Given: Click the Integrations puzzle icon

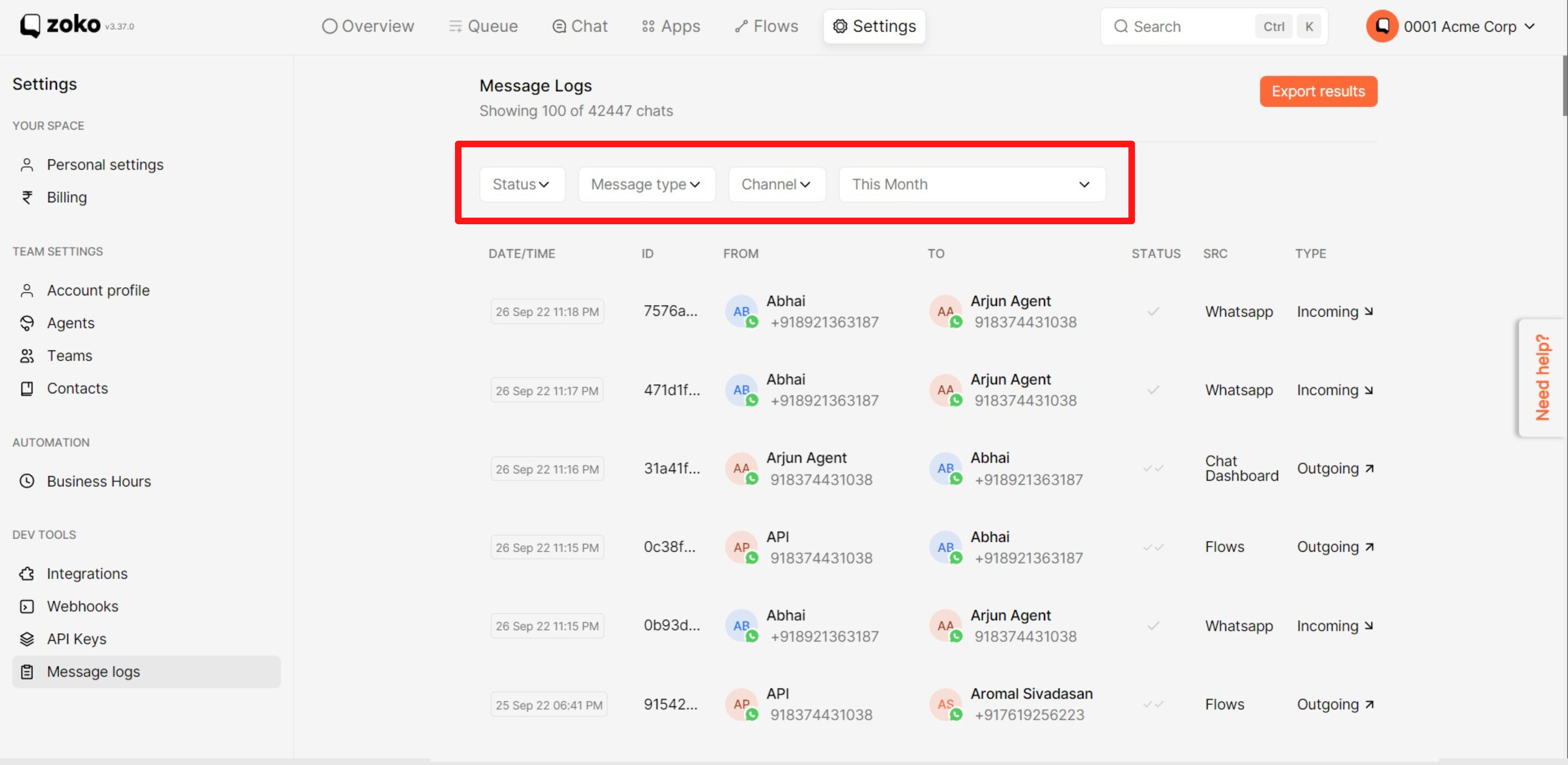Looking at the screenshot, I should (x=27, y=573).
